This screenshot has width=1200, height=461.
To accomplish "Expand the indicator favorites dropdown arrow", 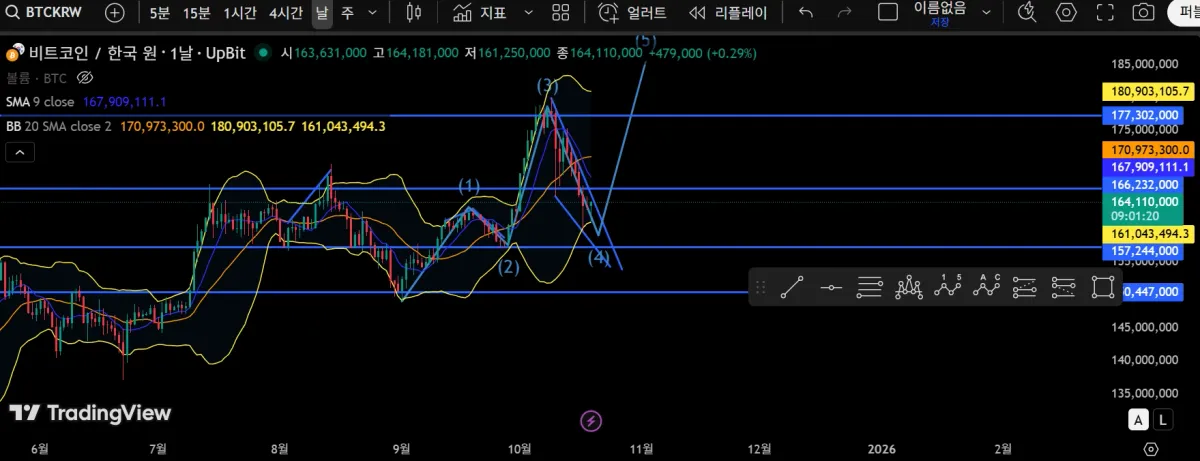I will pyautogui.click(x=529, y=13).
